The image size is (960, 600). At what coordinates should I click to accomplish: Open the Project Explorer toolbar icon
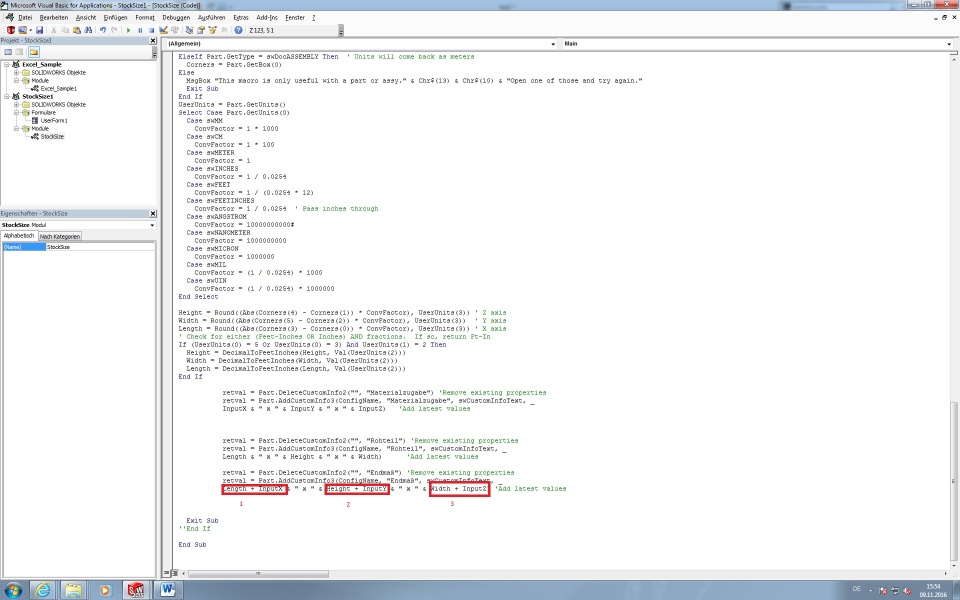(189, 30)
